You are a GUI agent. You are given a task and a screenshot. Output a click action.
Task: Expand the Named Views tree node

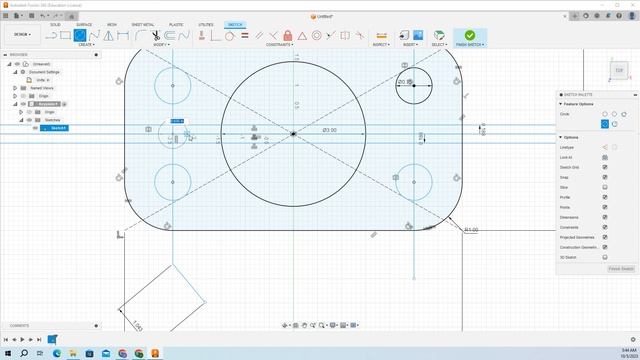15,88
